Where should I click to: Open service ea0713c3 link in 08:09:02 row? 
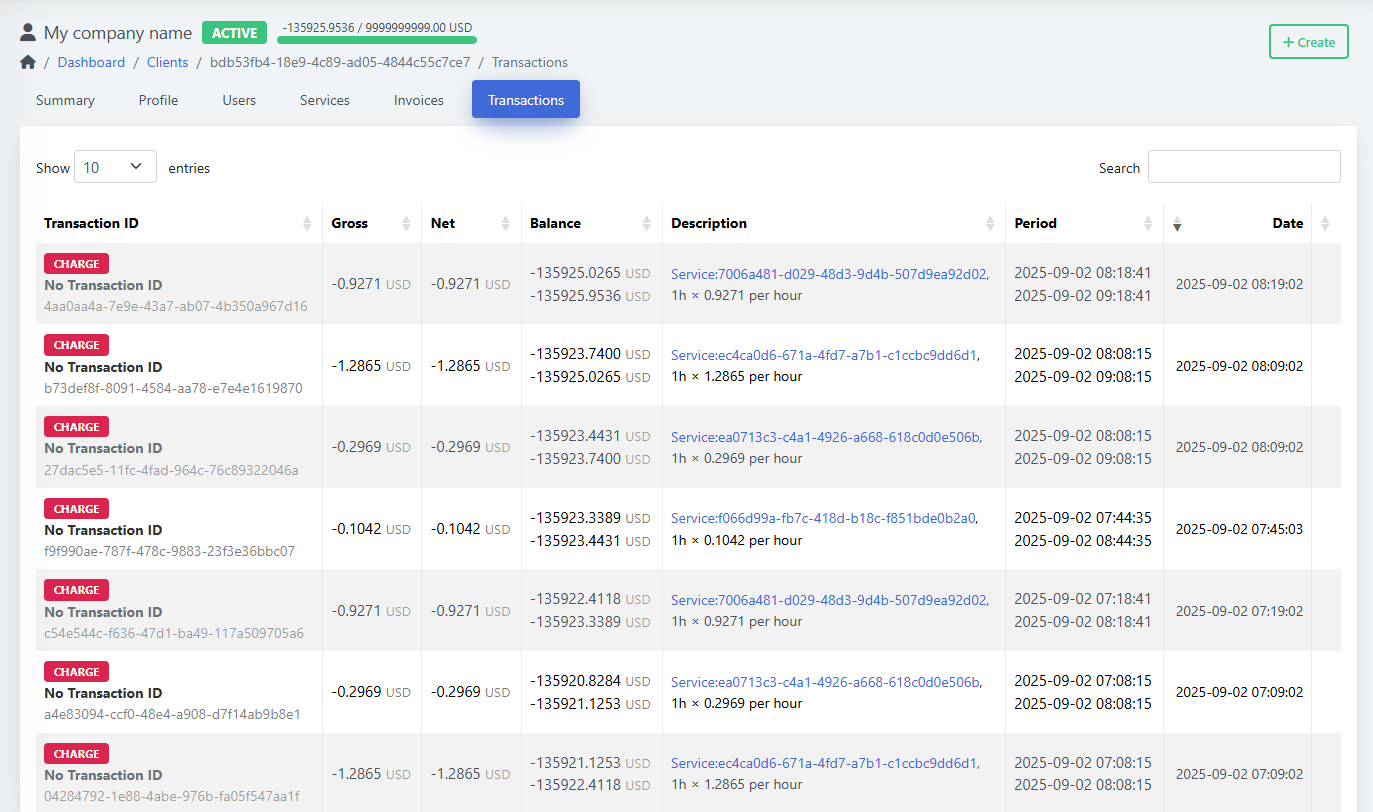coord(826,437)
